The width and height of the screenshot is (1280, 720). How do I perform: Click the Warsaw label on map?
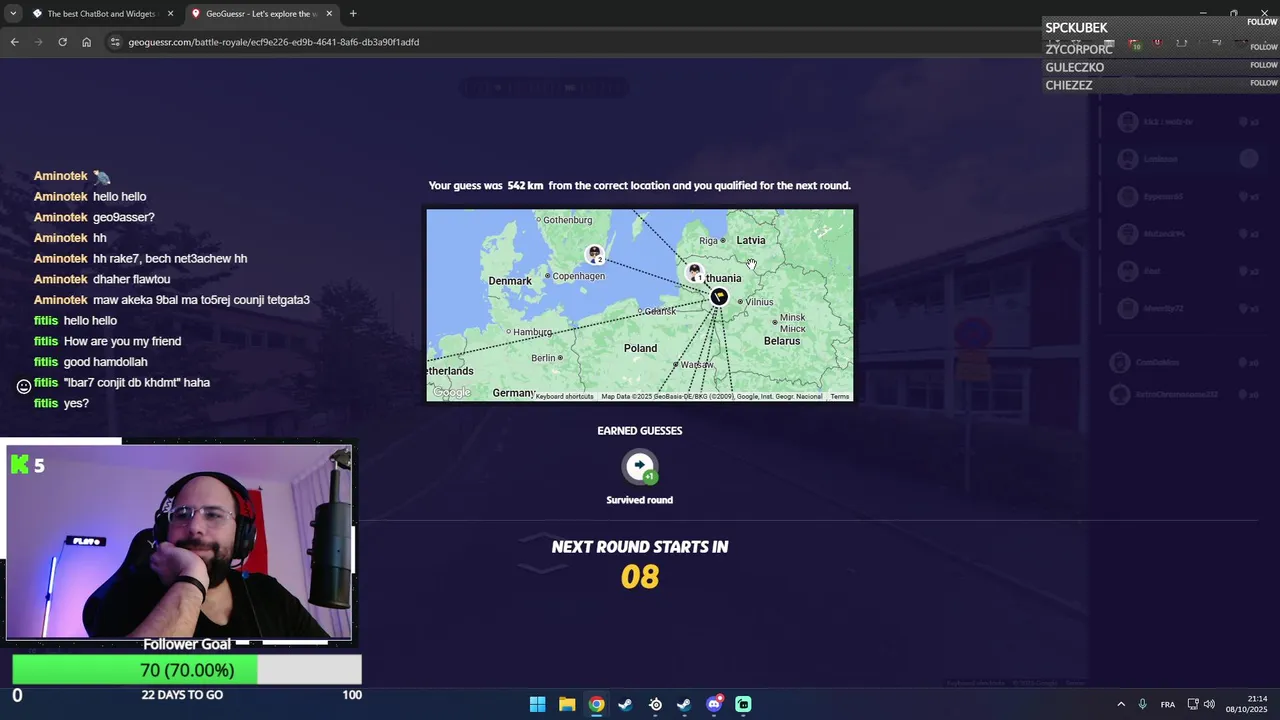697,365
